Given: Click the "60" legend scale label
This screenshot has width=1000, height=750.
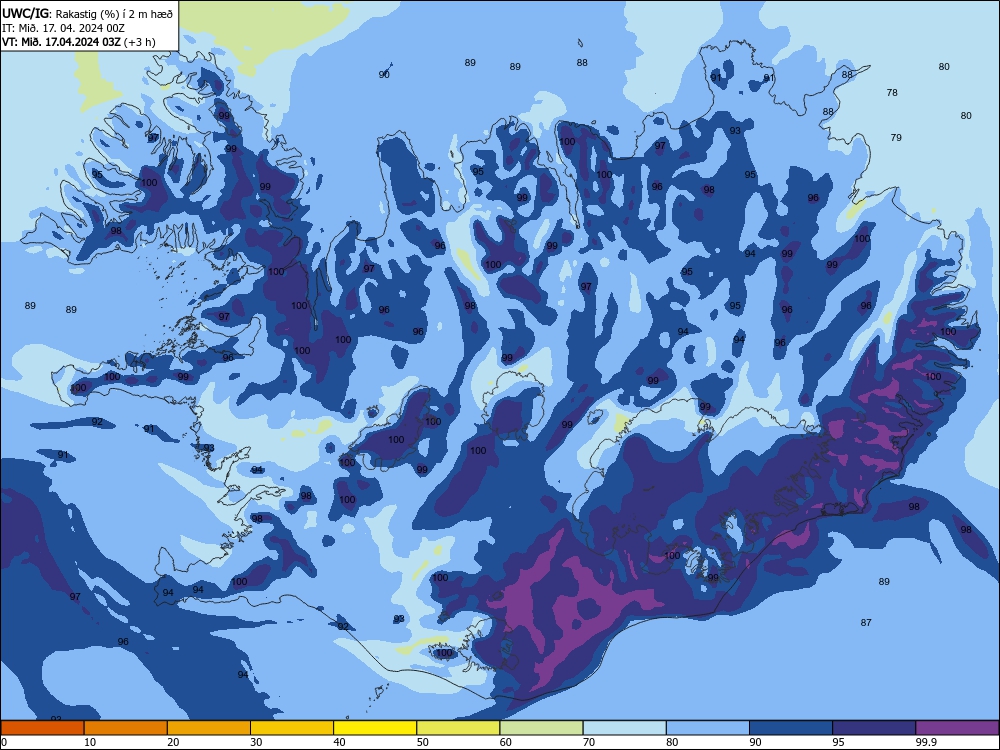Looking at the screenshot, I should point(506,742).
